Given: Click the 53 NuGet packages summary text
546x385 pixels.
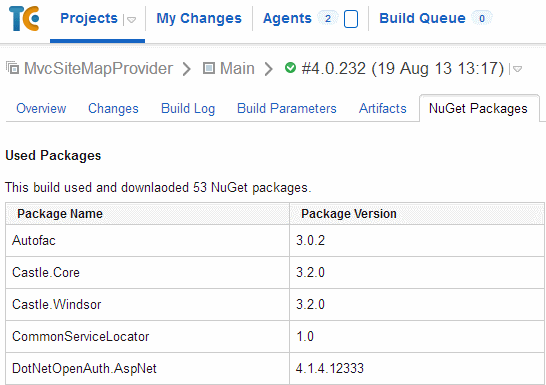Looking at the screenshot, I should click(158, 188).
